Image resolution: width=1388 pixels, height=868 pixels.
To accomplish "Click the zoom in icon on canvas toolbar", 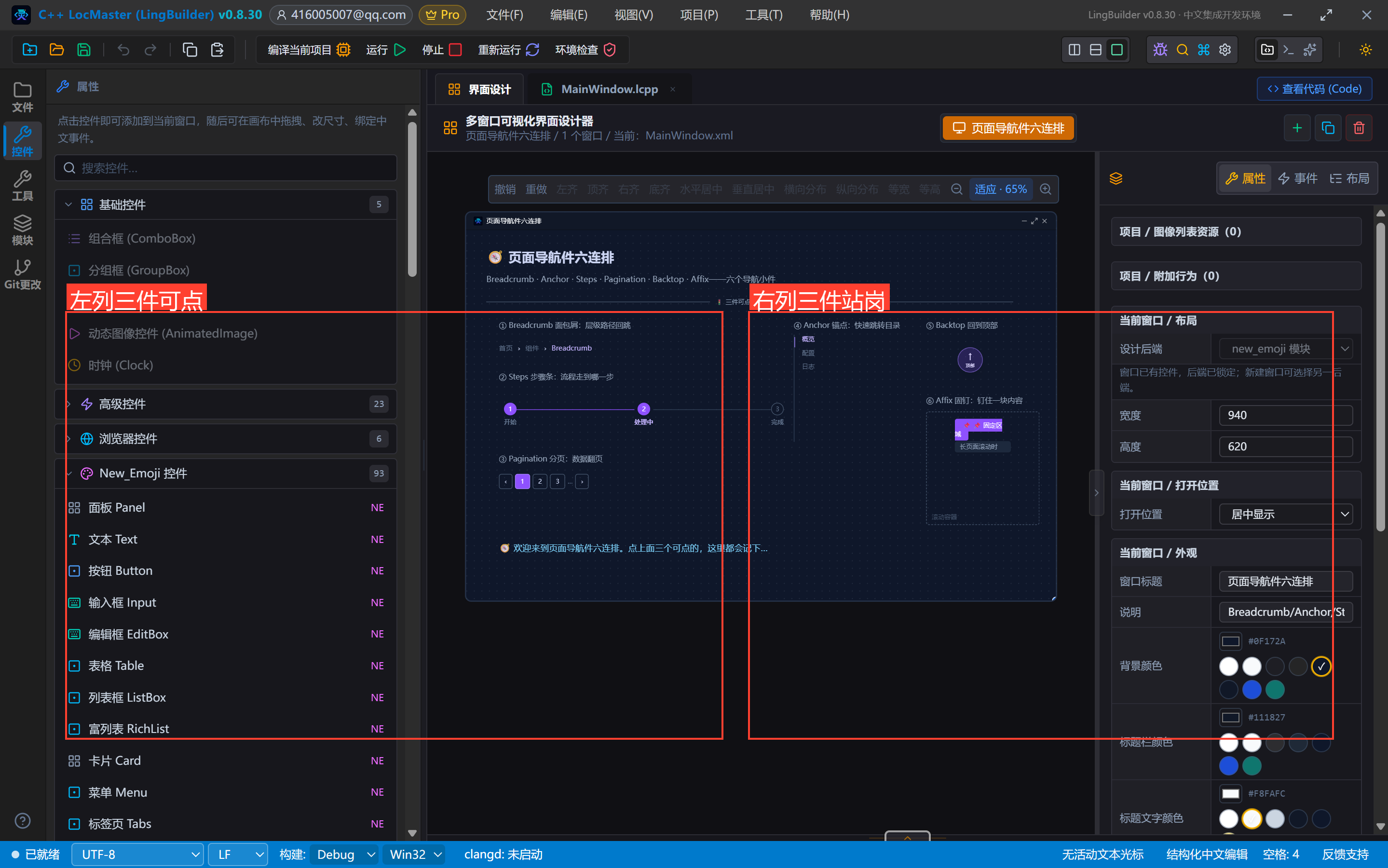I will click(1046, 189).
